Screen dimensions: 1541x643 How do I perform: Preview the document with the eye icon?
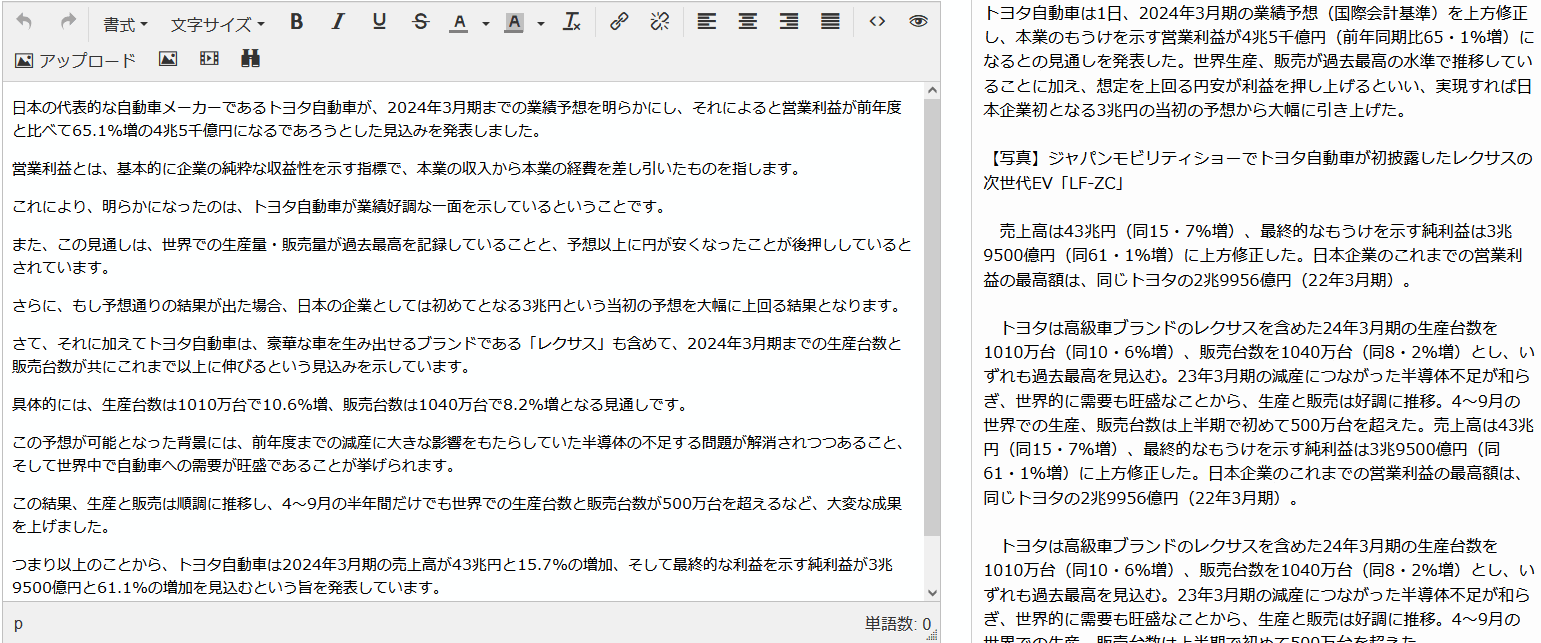click(x=918, y=22)
